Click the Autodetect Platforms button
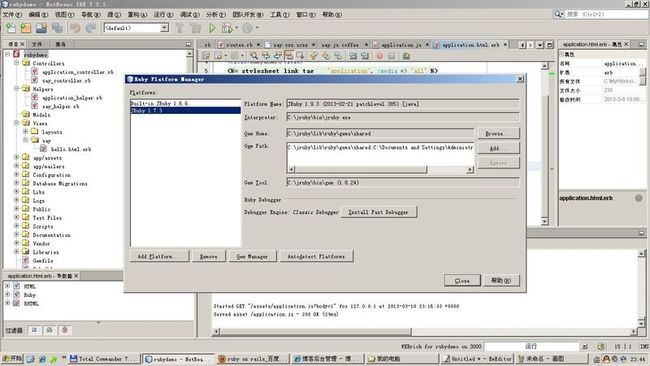The height and width of the screenshot is (366, 650). pos(316,256)
